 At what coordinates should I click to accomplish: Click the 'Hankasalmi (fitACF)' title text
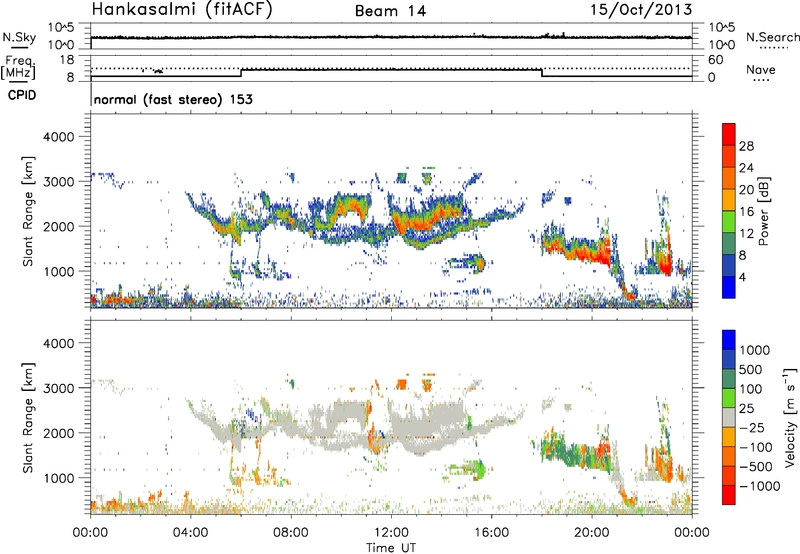coord(182,9)
